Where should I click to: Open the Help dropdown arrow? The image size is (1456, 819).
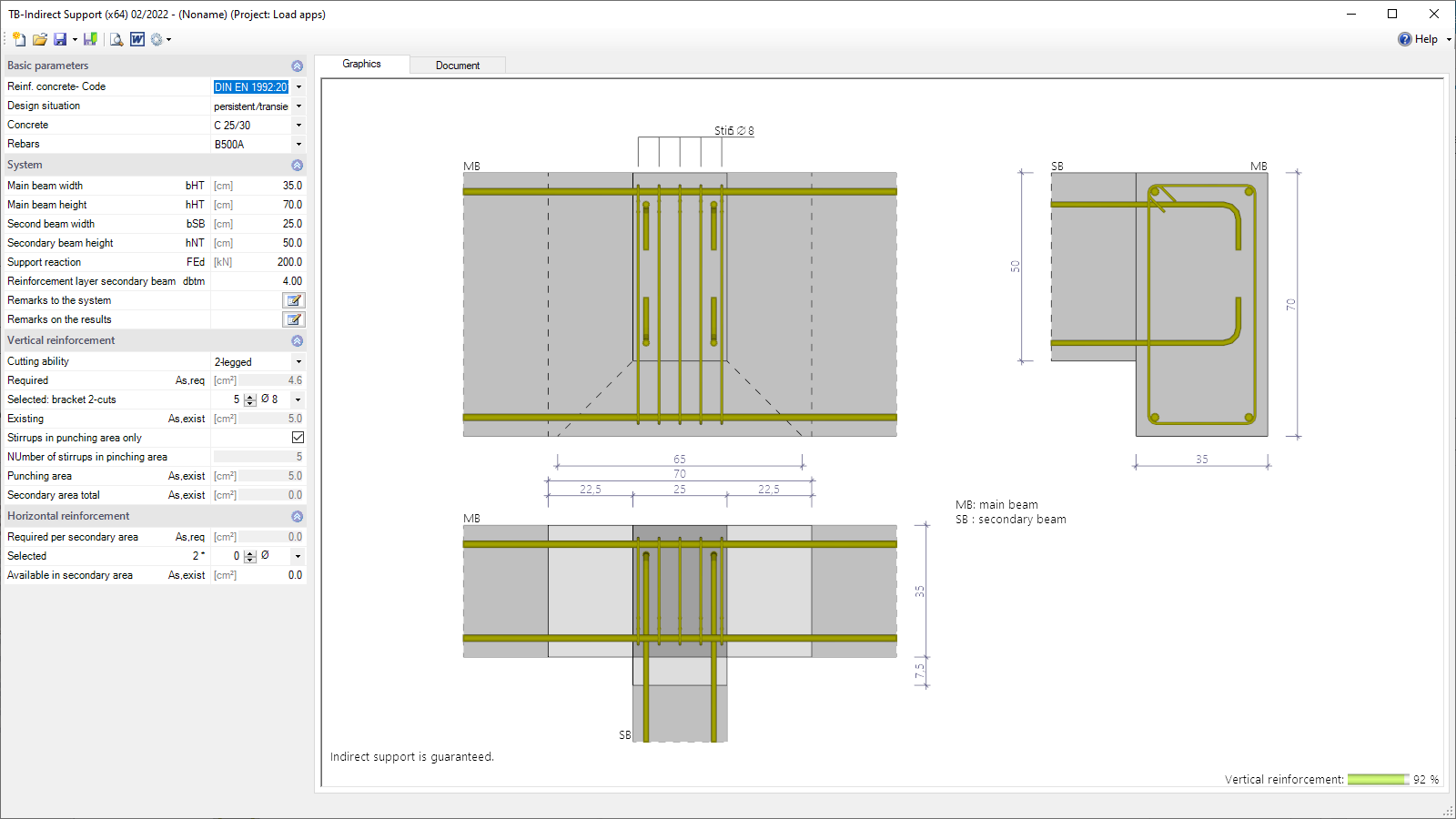point(1449,39)
